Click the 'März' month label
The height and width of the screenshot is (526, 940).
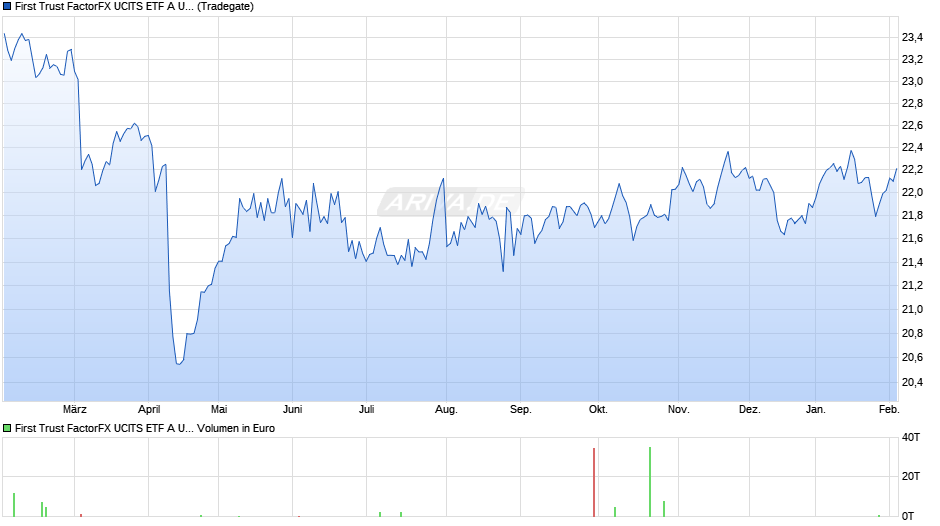pyautogui.click(x=75, y=410)
